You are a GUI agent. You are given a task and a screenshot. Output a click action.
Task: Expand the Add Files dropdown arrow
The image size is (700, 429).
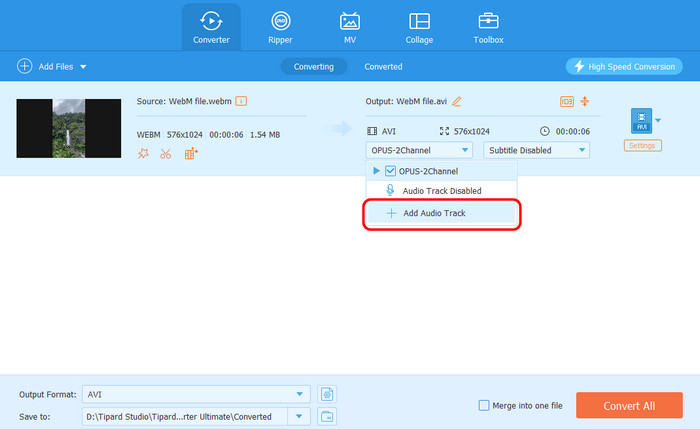coord(83,67)
